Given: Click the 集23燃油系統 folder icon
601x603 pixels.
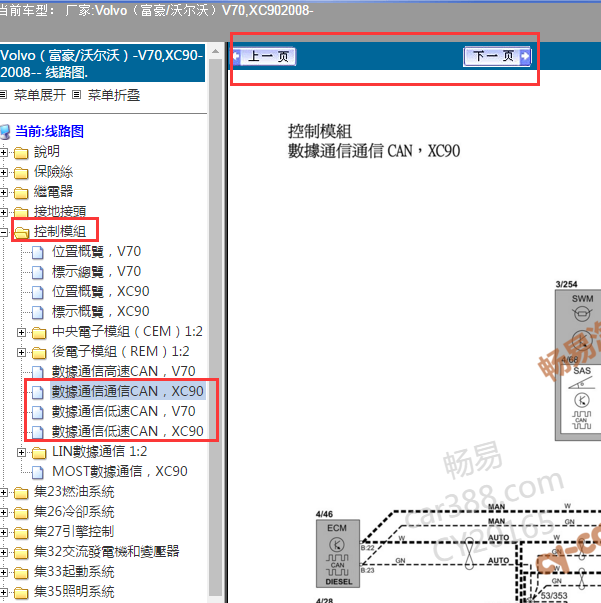Looking at the screenshot, I should point(21,493).
